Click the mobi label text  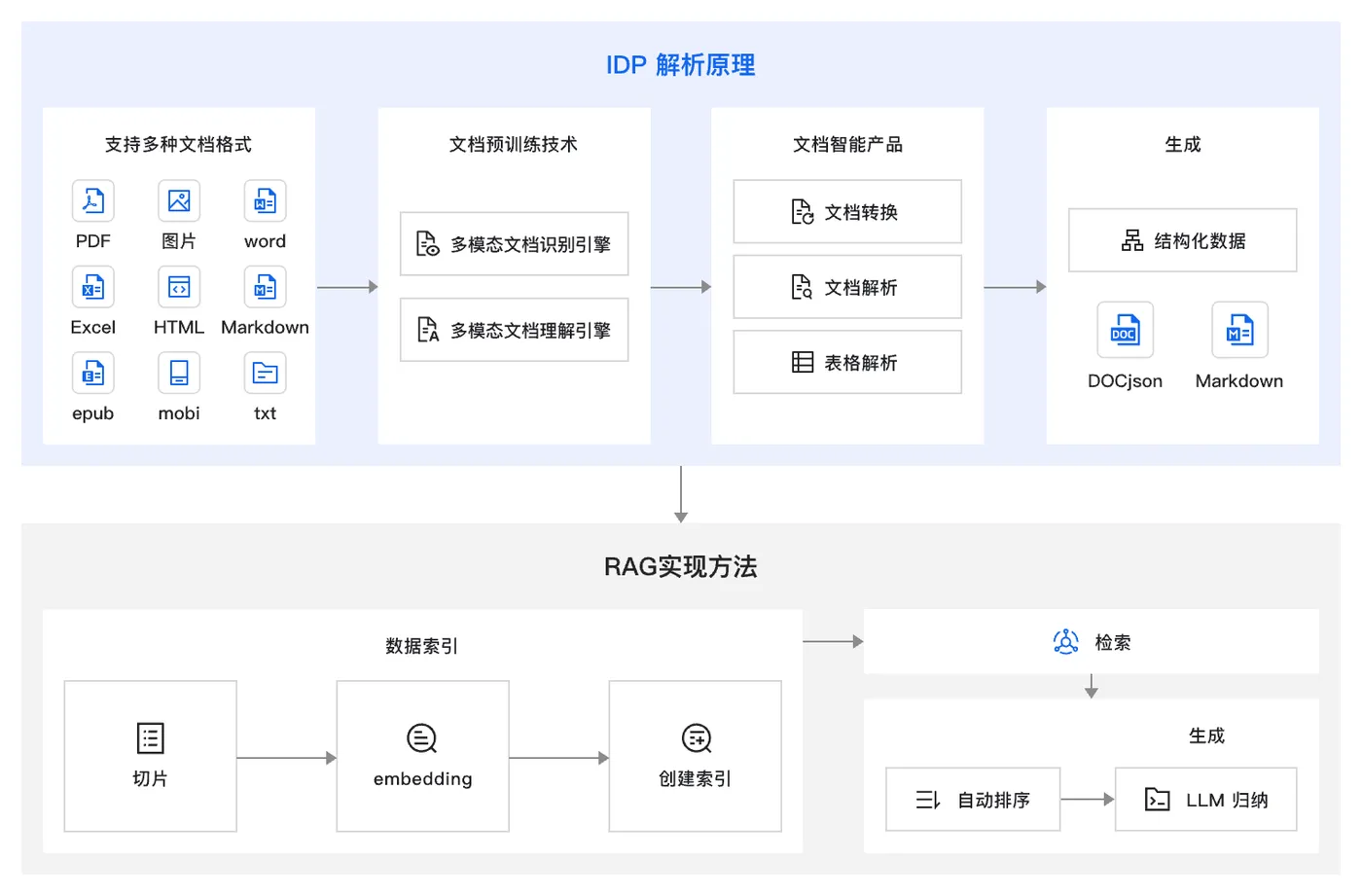click(x=179, y=413)
